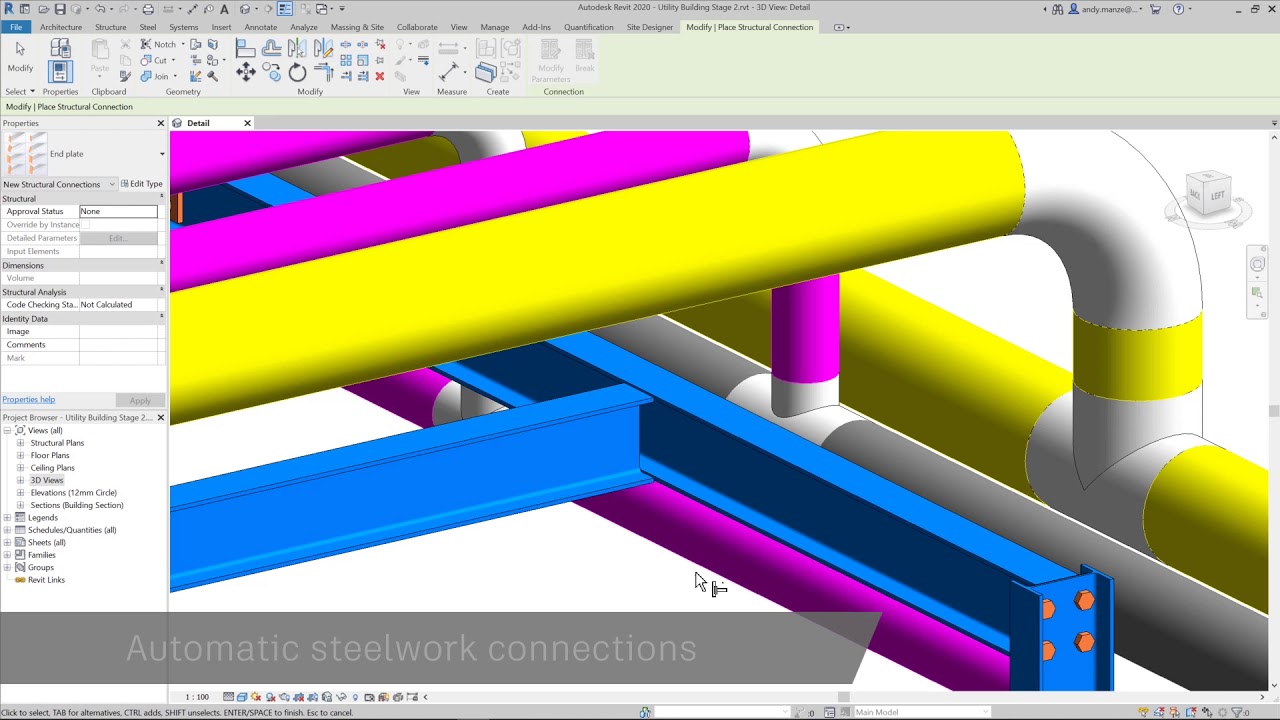This screenshot has width=1280, height=720.
Task: Expand the Structural Plans tree node
Action: tap(20, 442)
